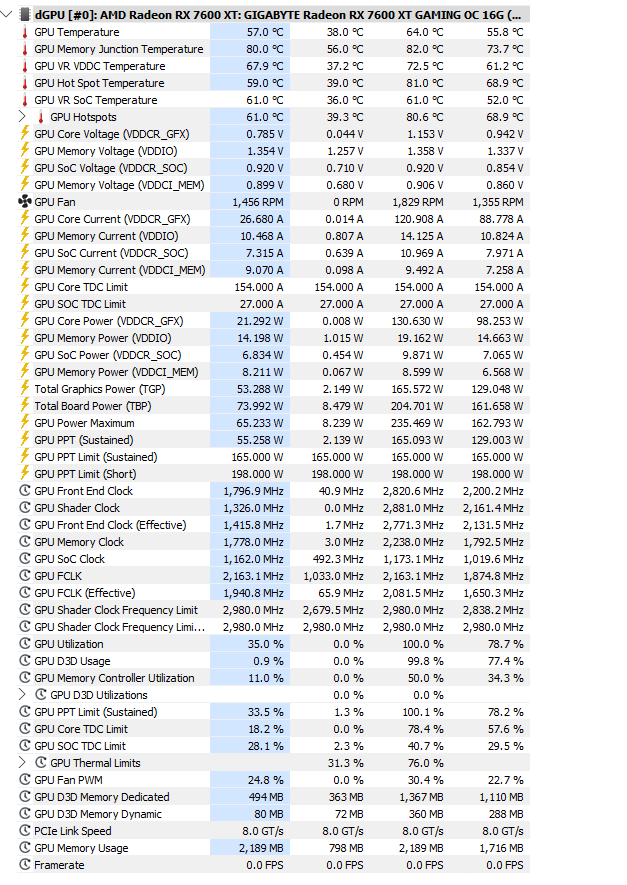Select GPU SoC Current (VDDCR_SOC) row label
The image size is (627, 885).
[x=111, y=253]
